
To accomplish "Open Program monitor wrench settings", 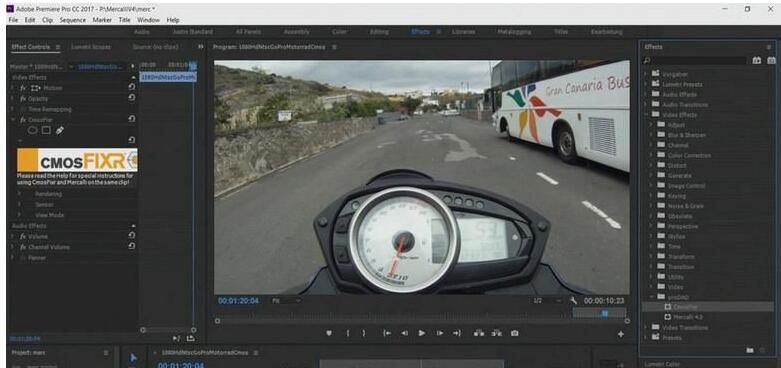I will coord(573,301).
